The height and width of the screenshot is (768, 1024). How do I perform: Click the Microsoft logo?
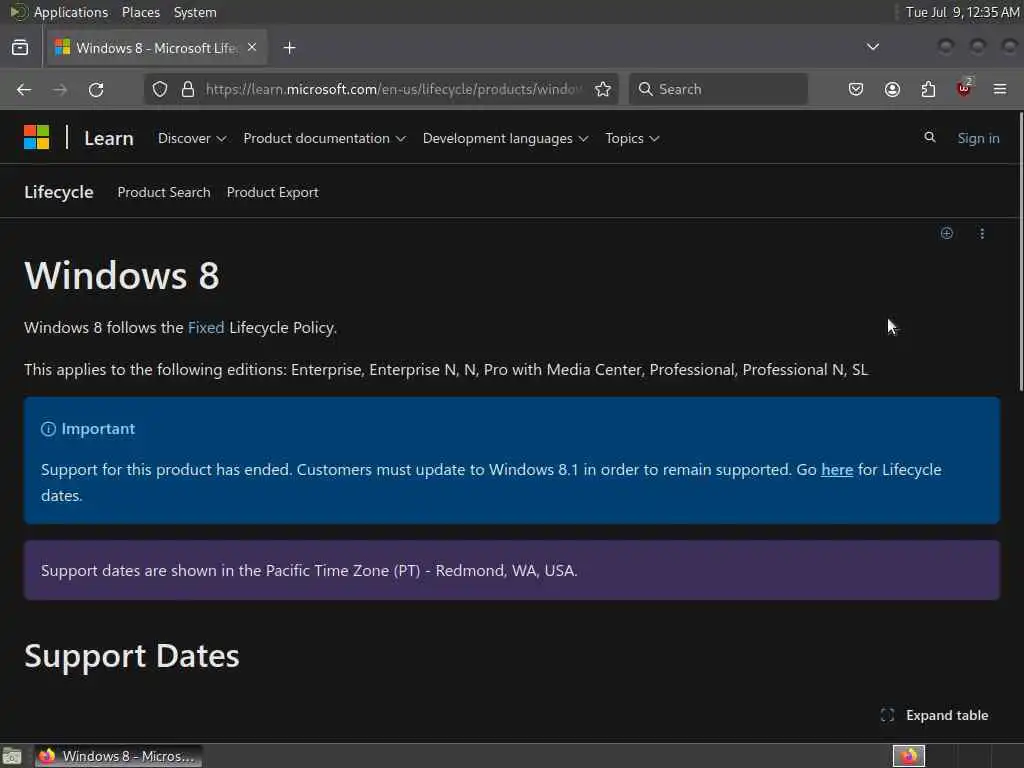(37, 138)
